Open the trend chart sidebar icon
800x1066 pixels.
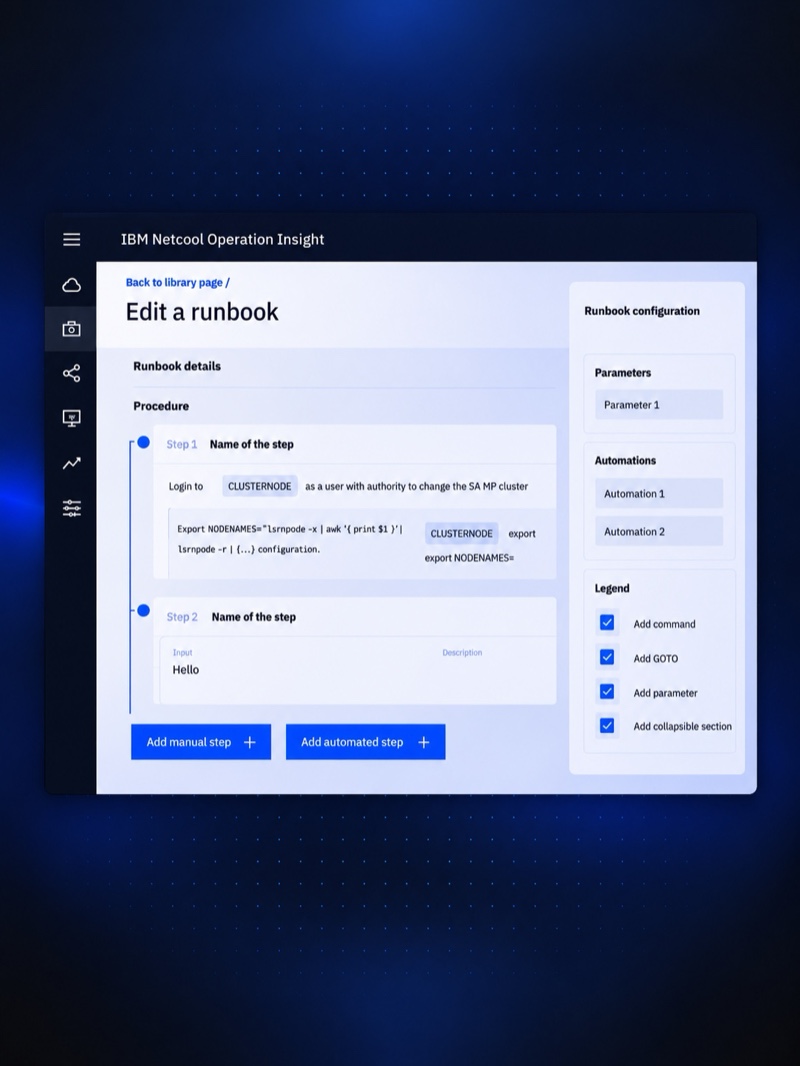(x=71, y=463)
